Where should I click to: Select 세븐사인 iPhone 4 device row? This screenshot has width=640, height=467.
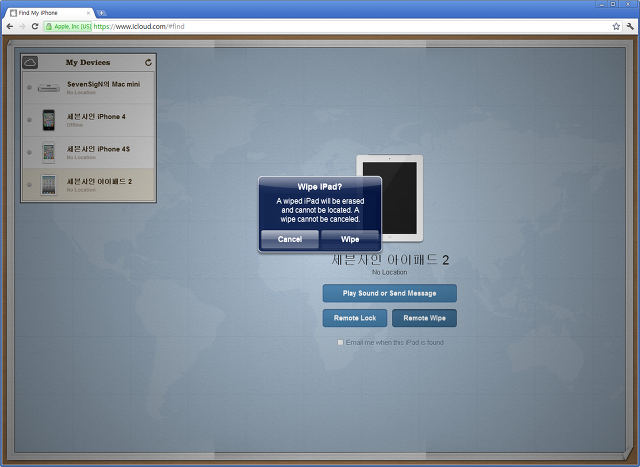[x=89, y=120]
